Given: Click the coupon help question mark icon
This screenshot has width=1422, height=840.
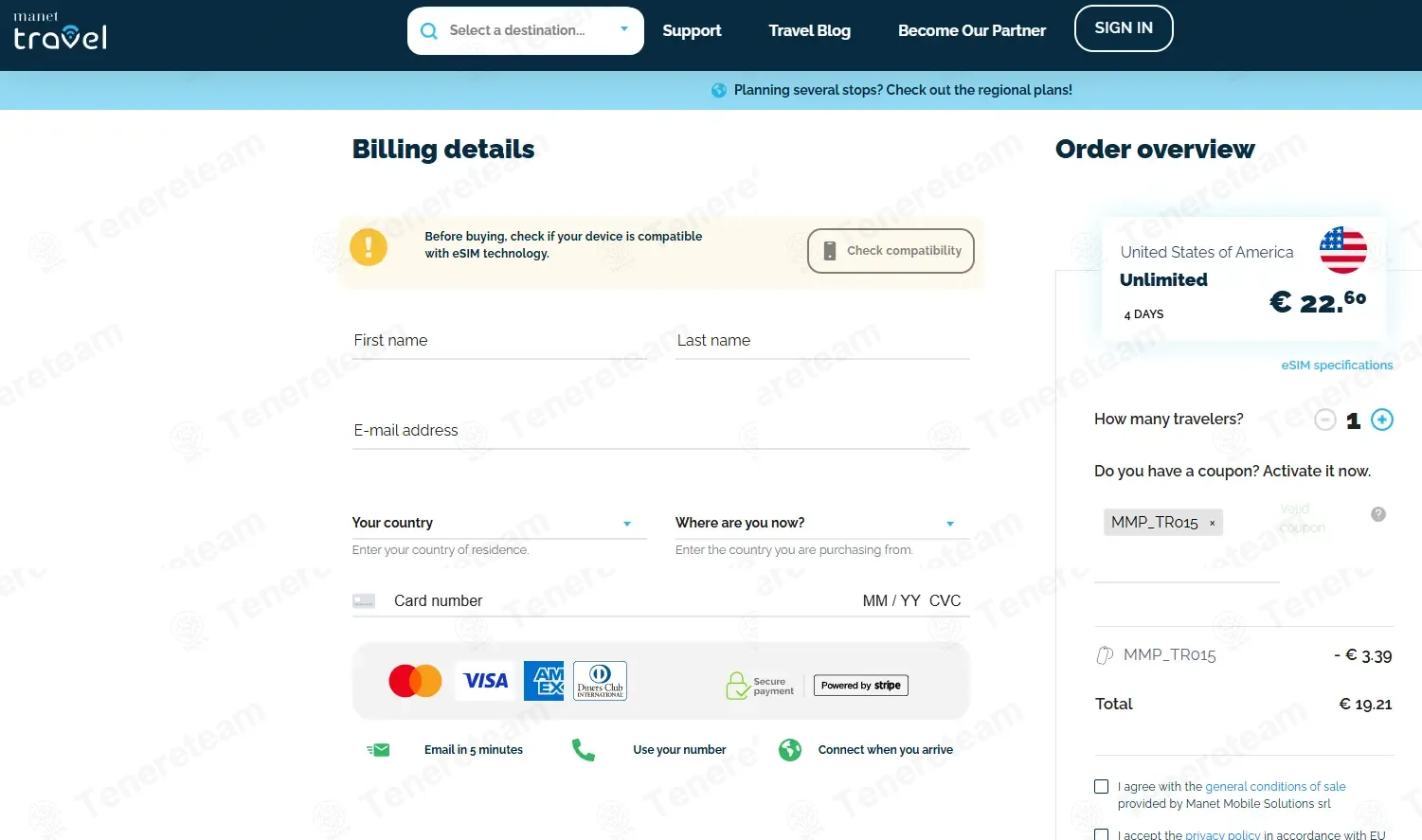Looking at the screenshot, I should coord(1378,514).
